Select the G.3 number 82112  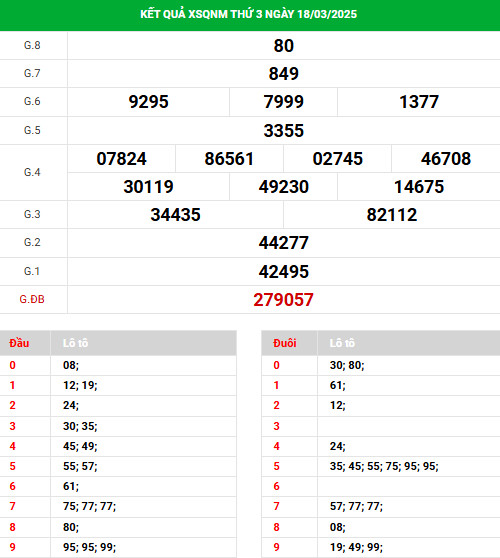(x=392, y=215)
